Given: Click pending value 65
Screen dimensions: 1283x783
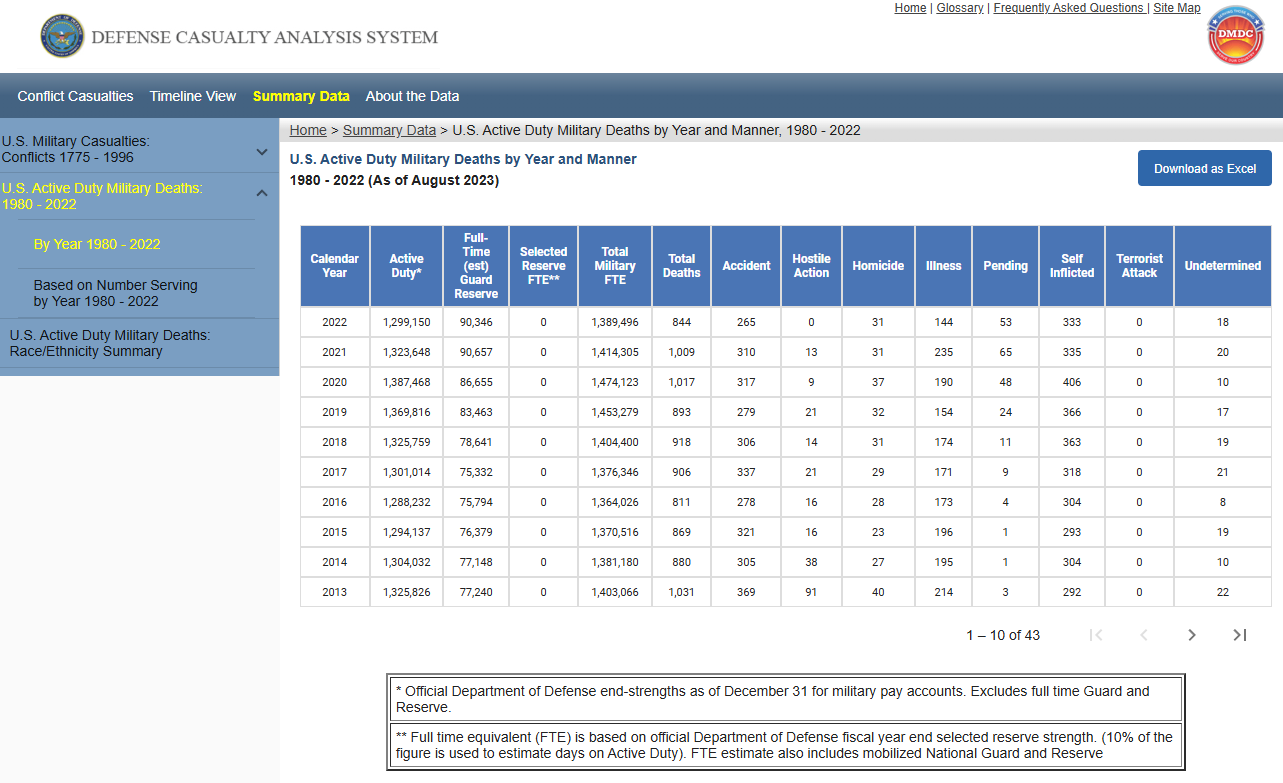Looking at the screenshot, I should [1005, 352].
